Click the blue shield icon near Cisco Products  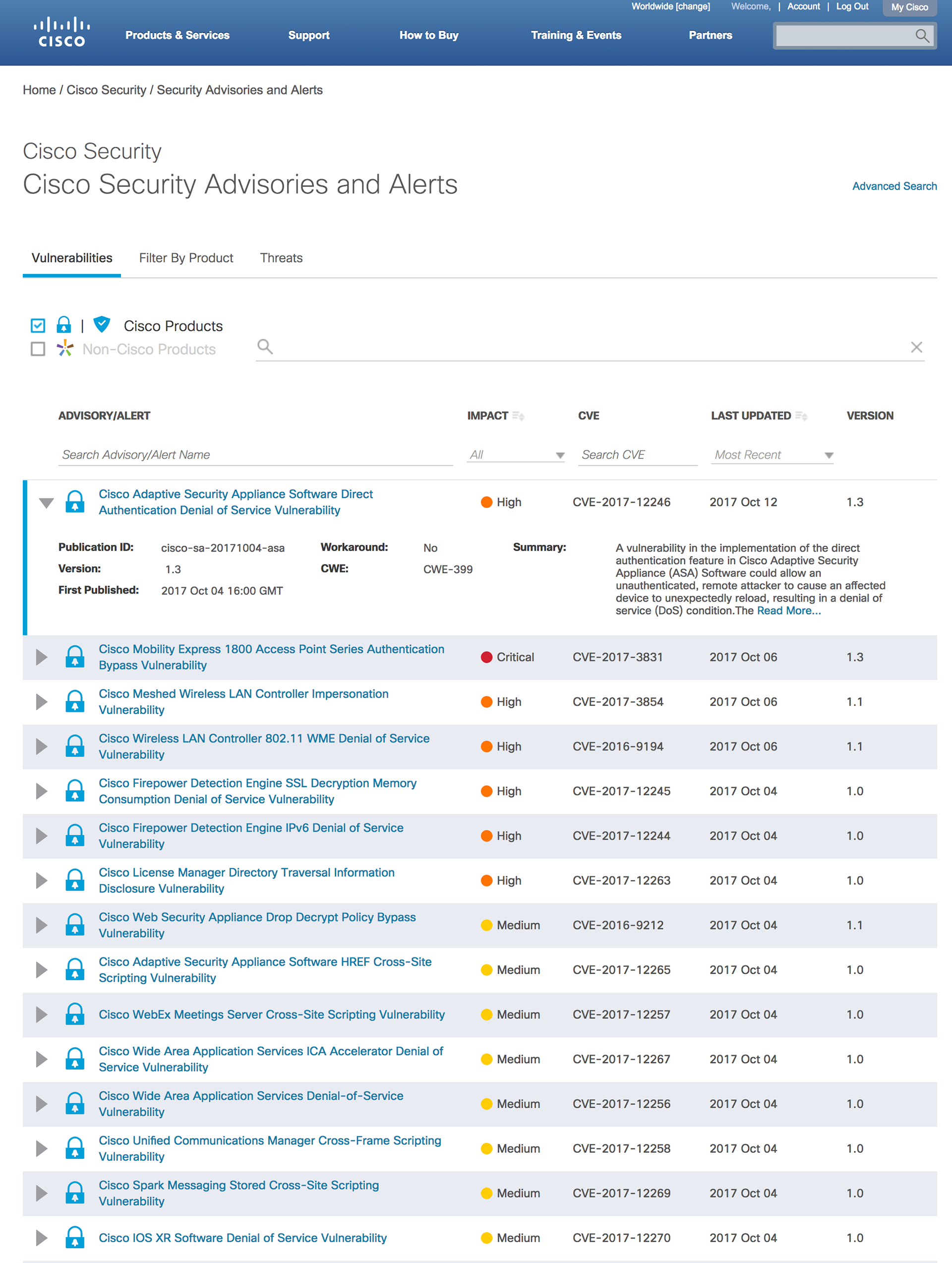[102, 324]
